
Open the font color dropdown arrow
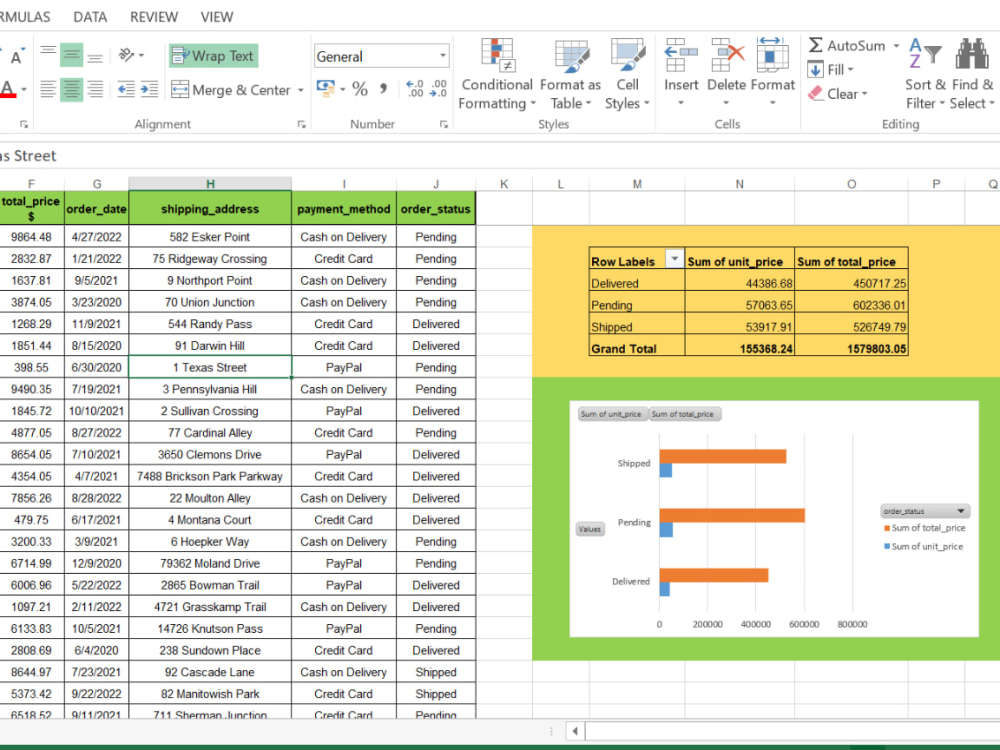pyautogui.click(x=24, y=89)
